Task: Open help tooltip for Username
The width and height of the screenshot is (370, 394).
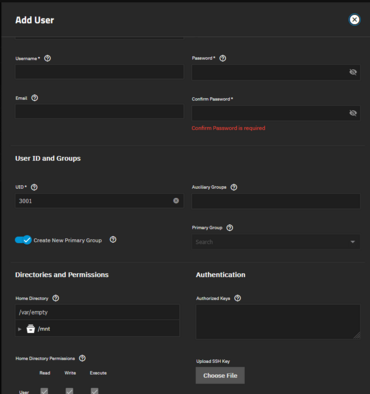Action: [x=48, y=58]
